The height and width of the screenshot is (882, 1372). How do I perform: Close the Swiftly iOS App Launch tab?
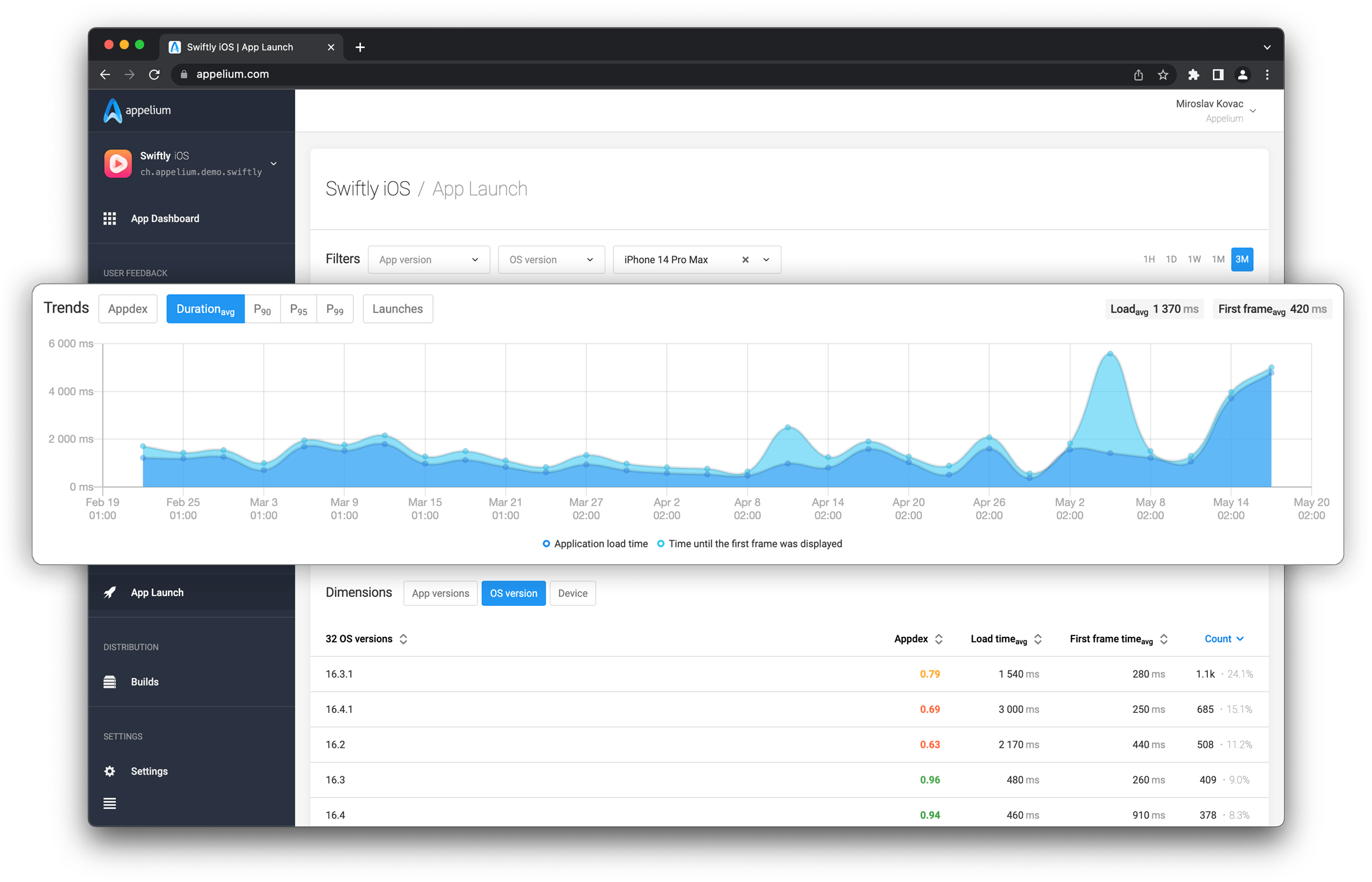pyautogui.click(x=331, y=47)
